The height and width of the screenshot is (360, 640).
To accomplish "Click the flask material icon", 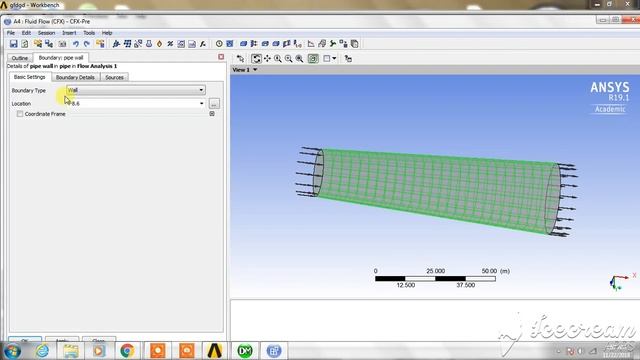I will pyautogui.click(x=149, y=44).
